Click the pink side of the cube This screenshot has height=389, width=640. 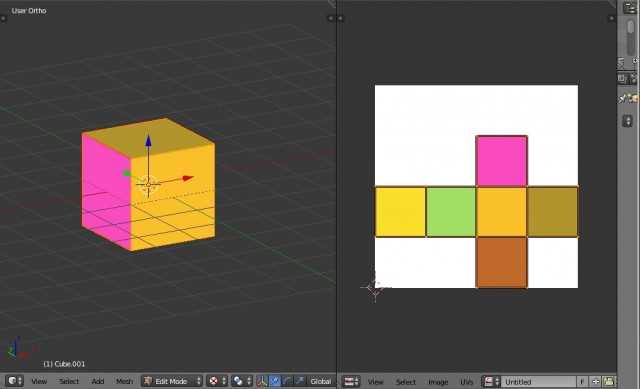105,192
